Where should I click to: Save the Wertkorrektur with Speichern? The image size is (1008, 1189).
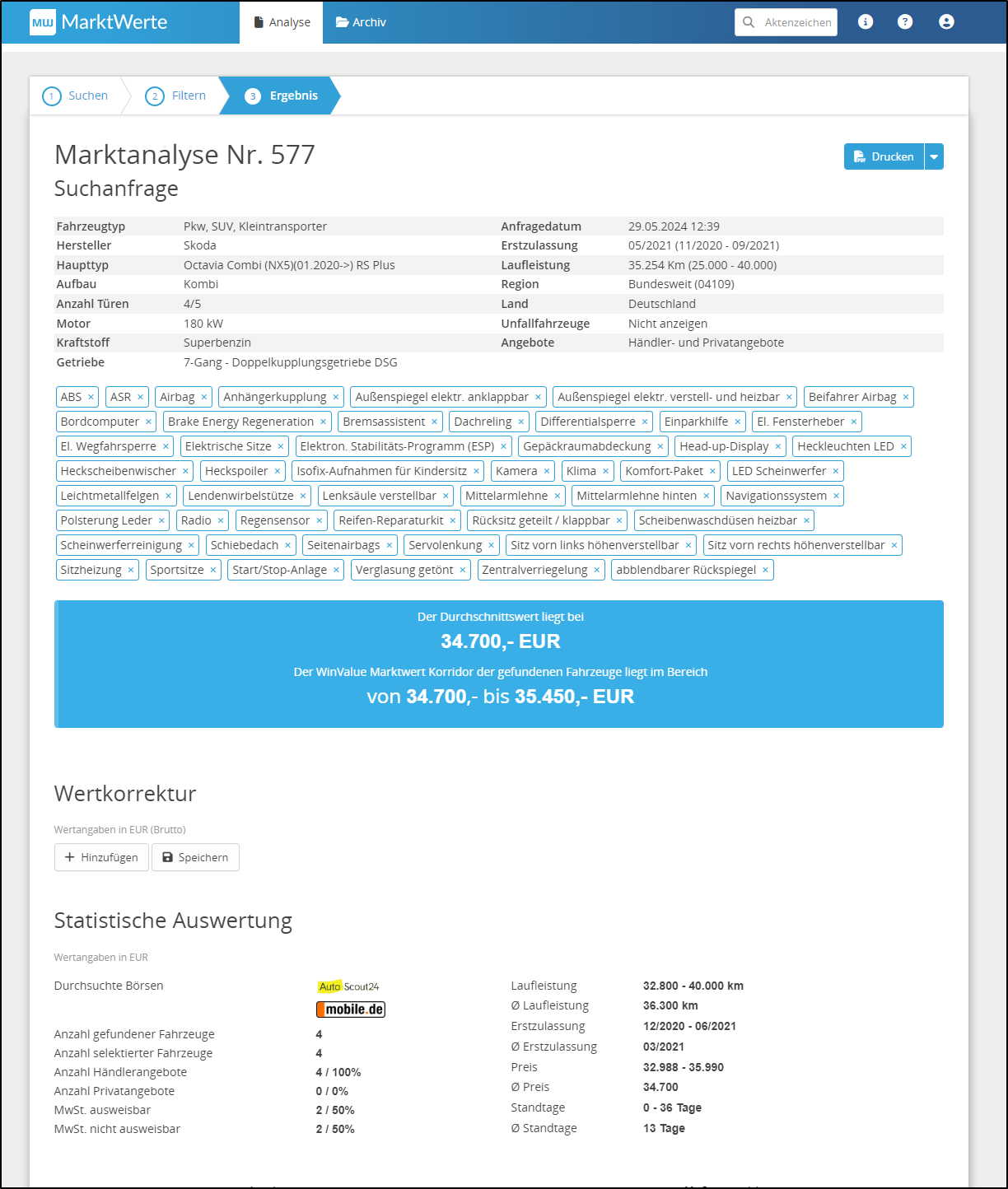195,857
